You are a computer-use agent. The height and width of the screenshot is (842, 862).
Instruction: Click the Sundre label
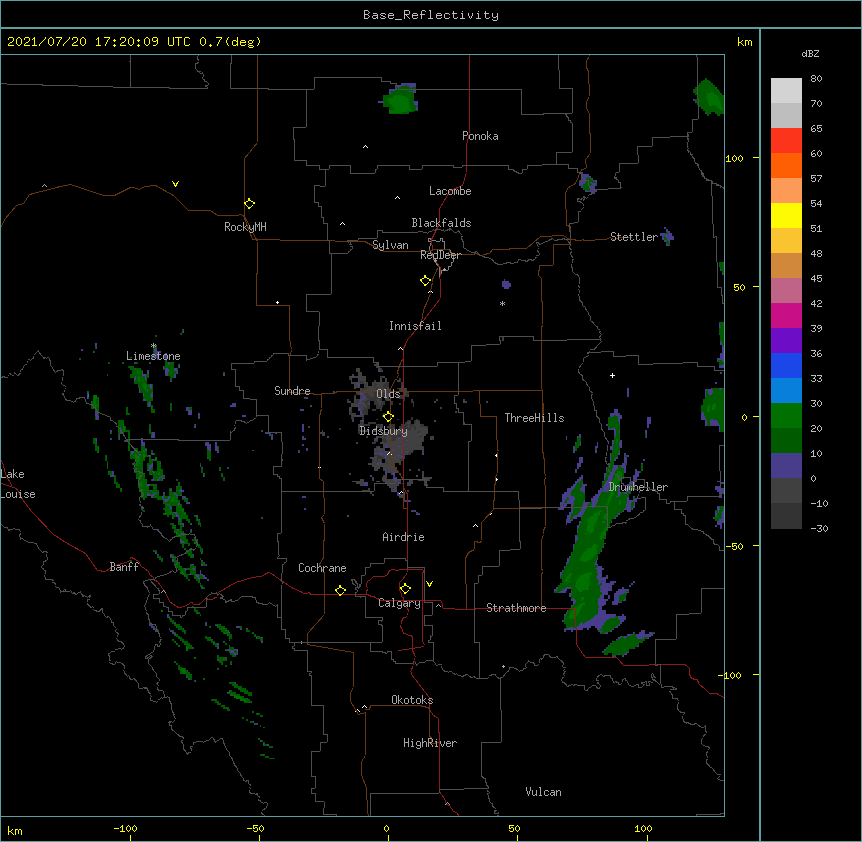pos(292,391)
